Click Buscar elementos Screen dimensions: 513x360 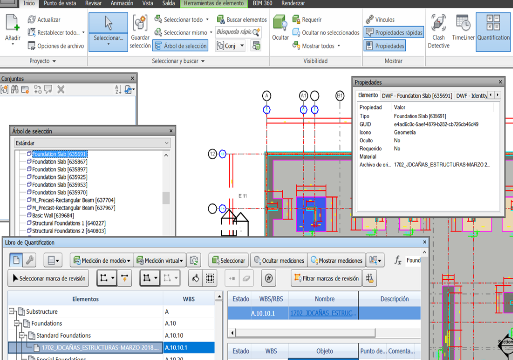[x=242, y=20]
